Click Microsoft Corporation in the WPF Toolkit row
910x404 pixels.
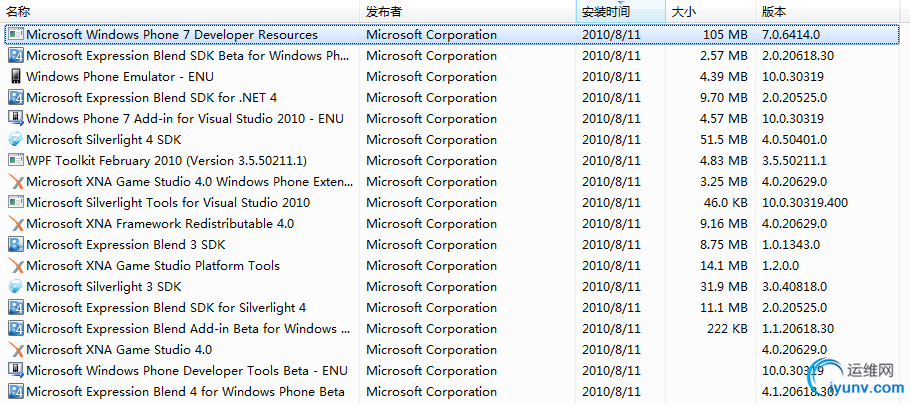coord(431,160)
